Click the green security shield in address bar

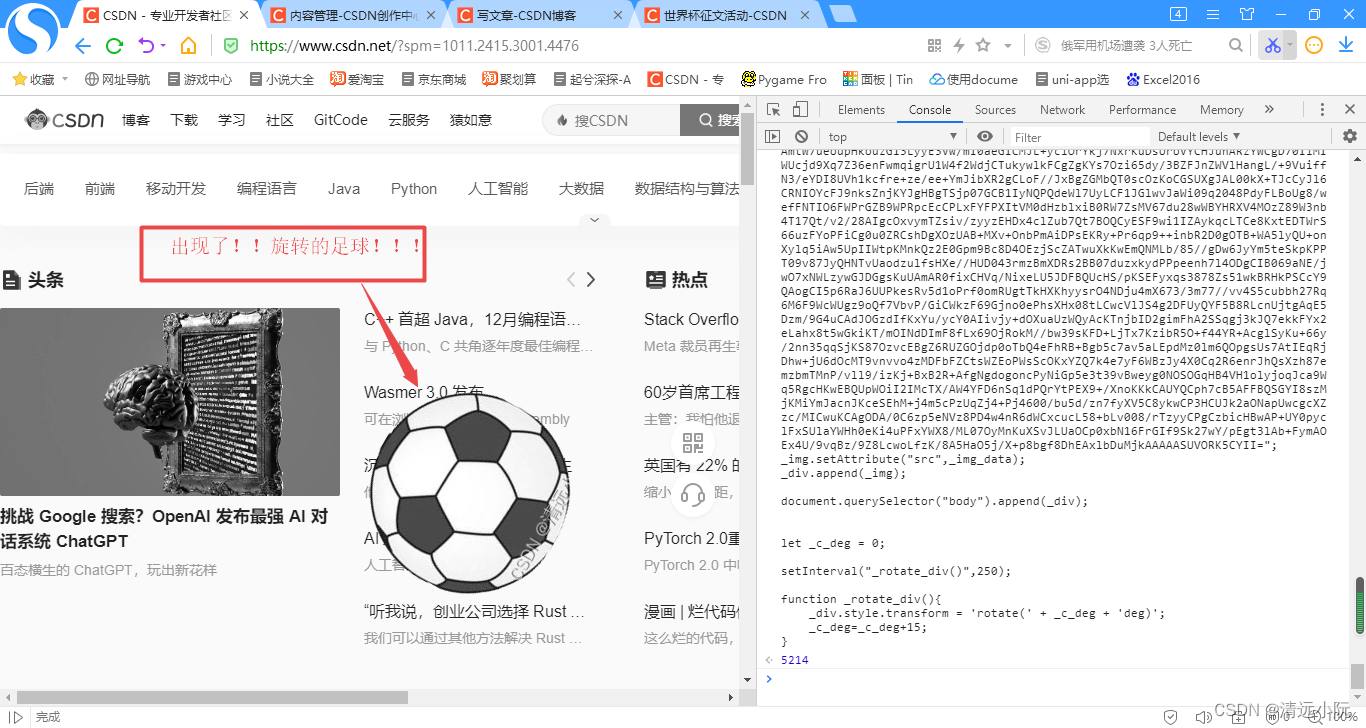[231, 46]
